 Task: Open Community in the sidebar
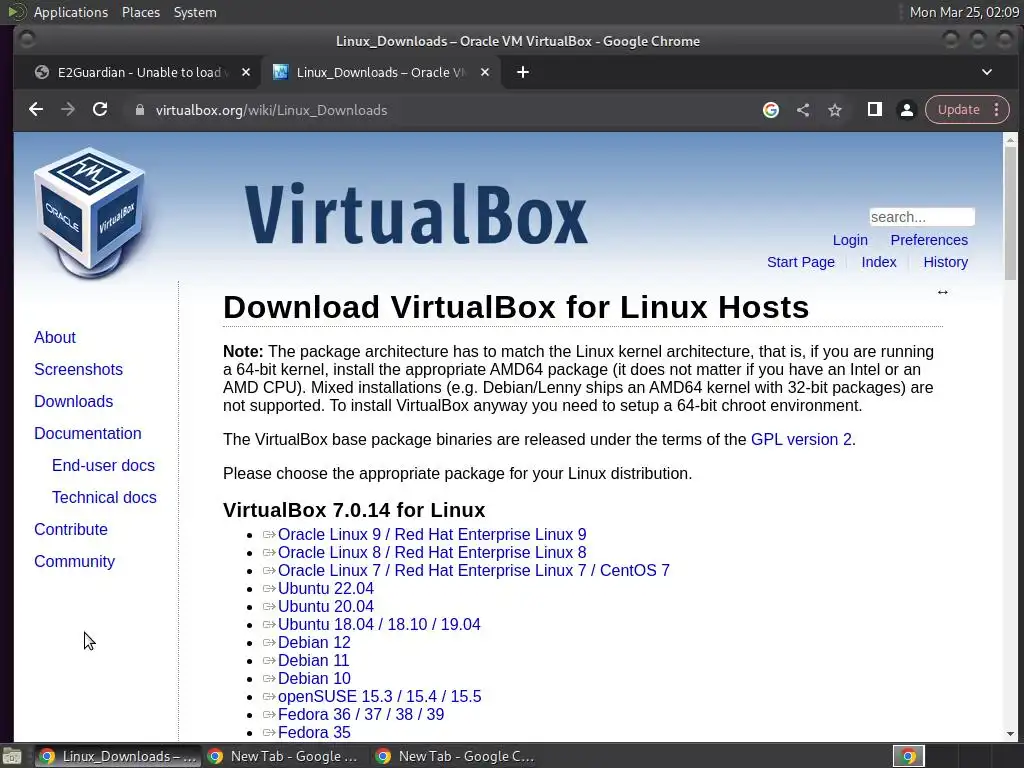[x=74, y=562]
